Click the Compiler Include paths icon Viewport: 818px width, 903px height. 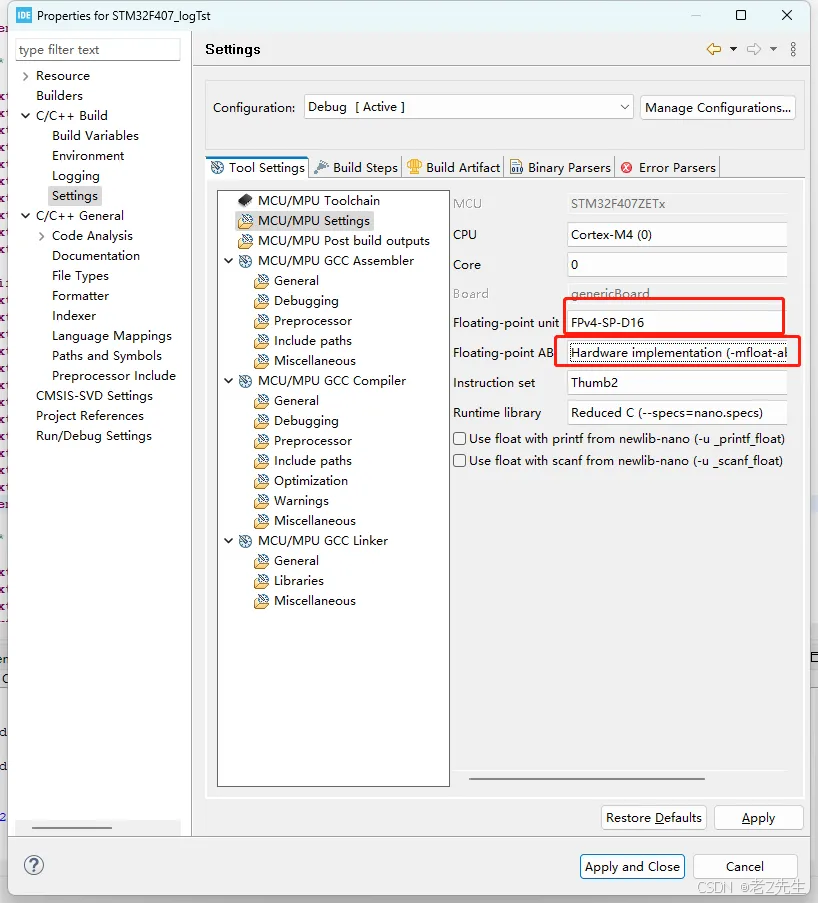click(x=262, y=461)
